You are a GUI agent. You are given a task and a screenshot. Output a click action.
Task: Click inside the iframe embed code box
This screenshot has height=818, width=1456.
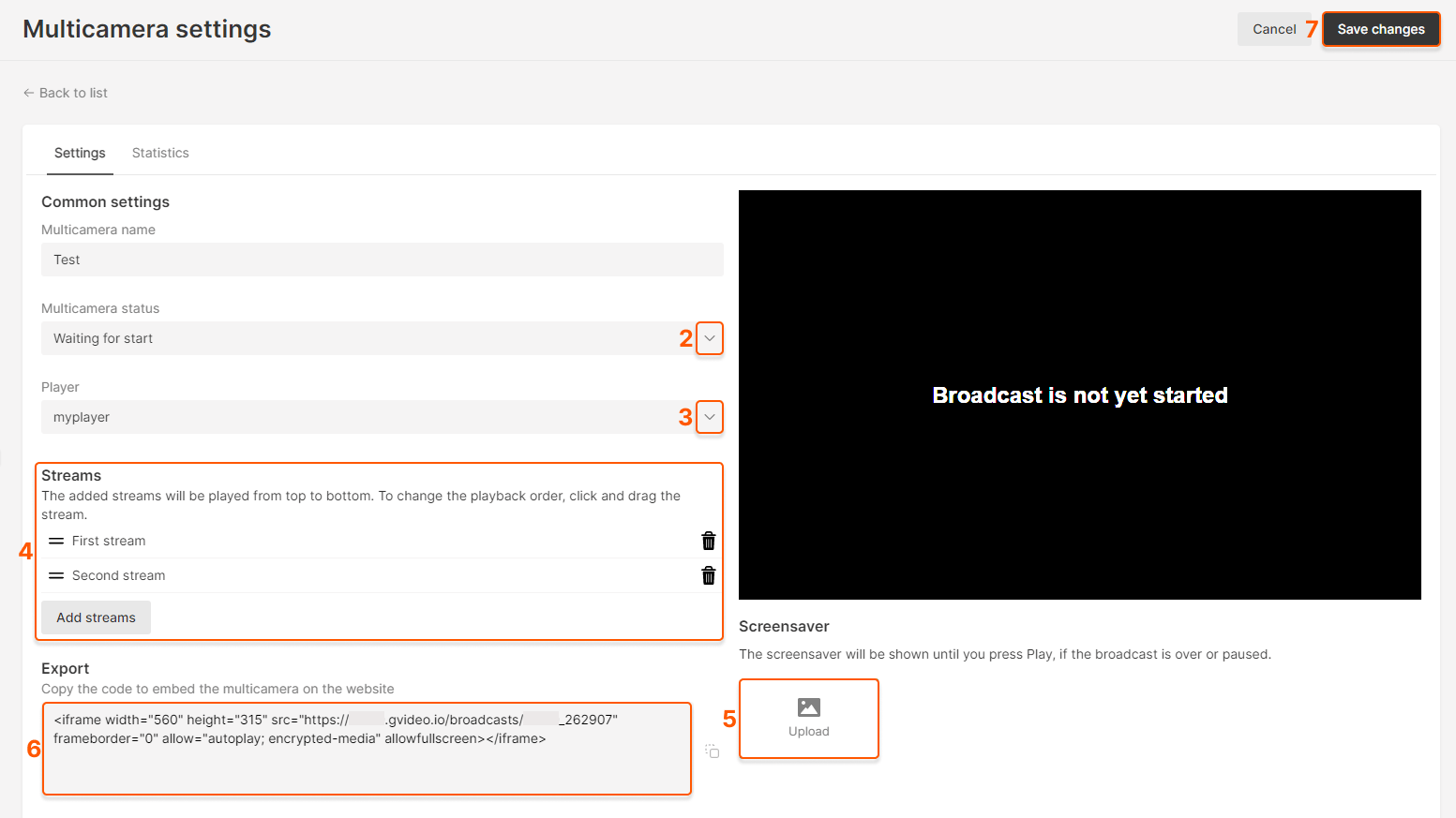pyautogui.click(x=367, y=749)
